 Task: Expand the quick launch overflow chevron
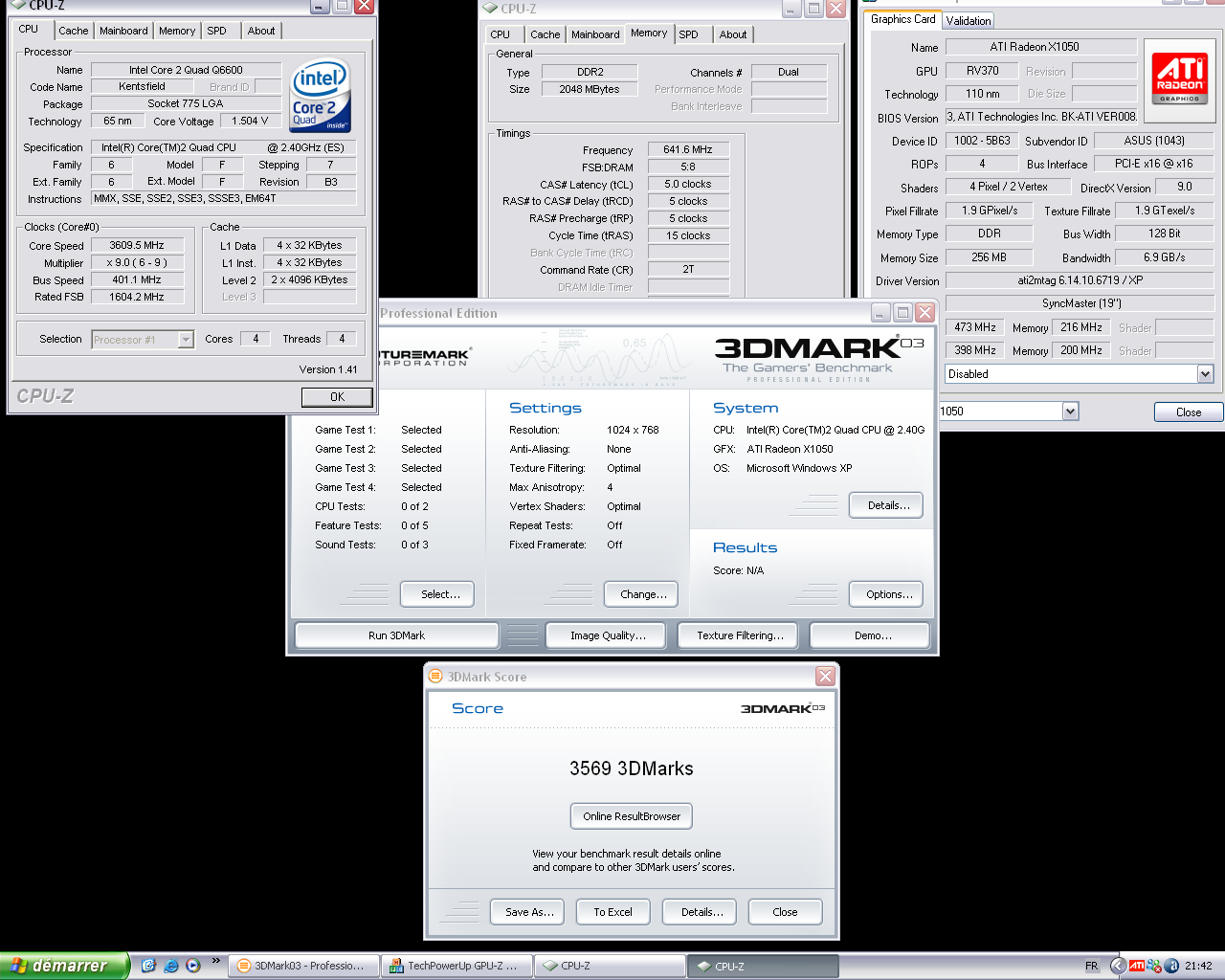coord(215,961)
